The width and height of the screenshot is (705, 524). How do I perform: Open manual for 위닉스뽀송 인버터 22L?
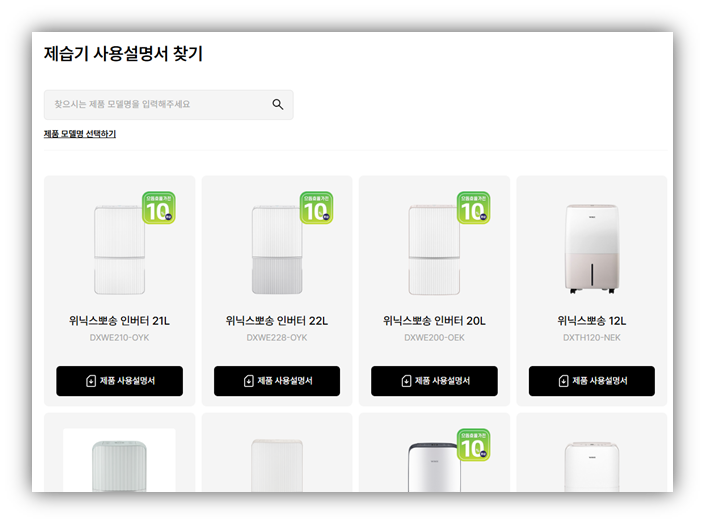[277, 381]
